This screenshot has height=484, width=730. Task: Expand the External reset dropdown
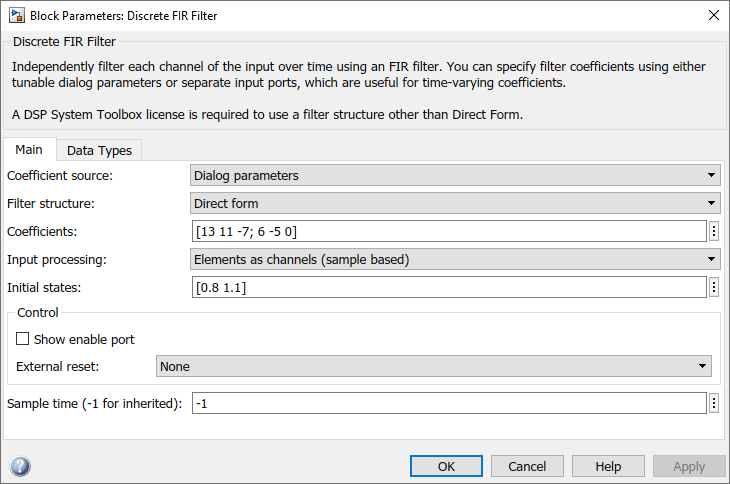(x=434, y=366)
